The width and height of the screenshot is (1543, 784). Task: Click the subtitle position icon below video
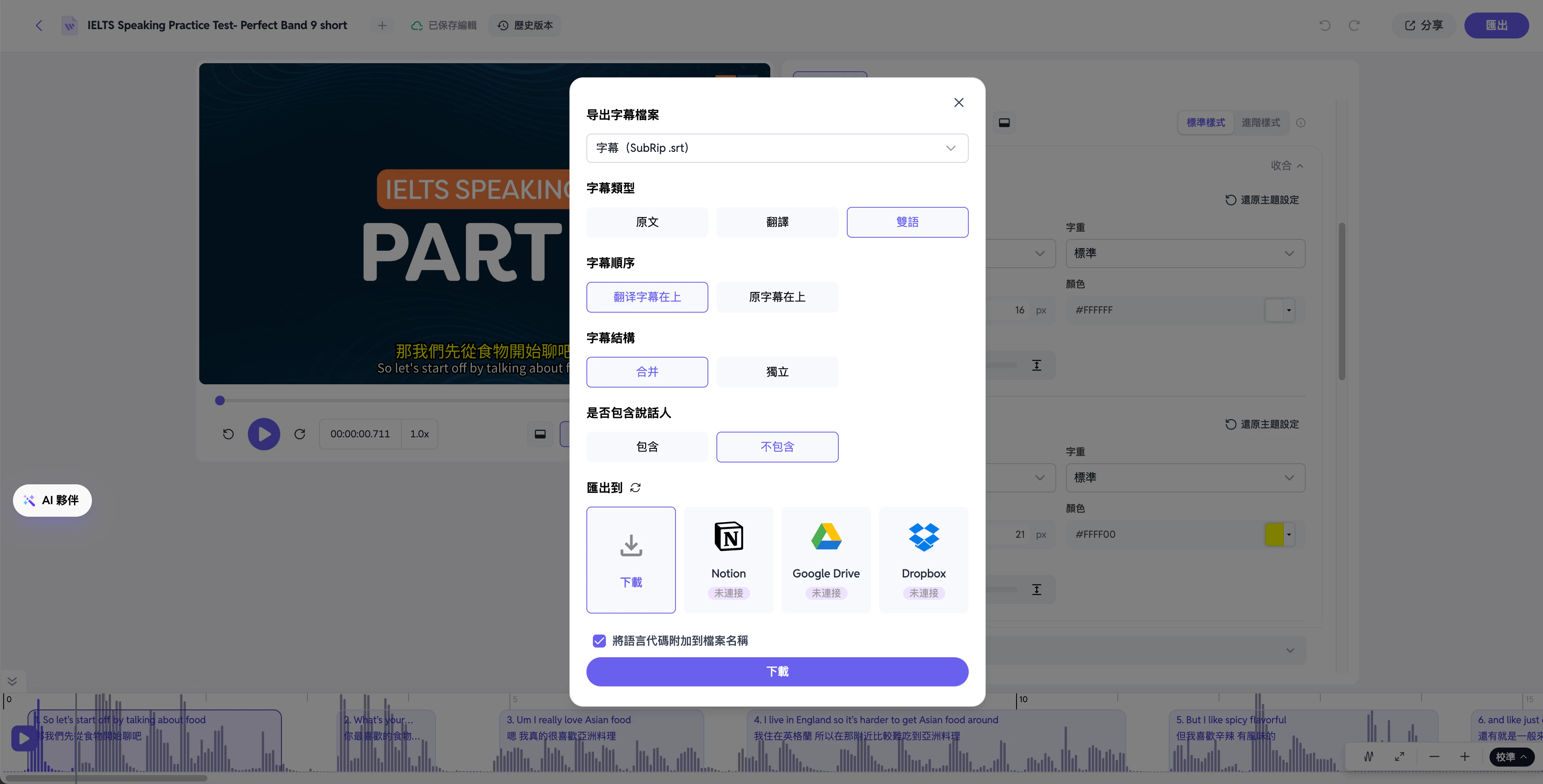click(x=540, y=434)
